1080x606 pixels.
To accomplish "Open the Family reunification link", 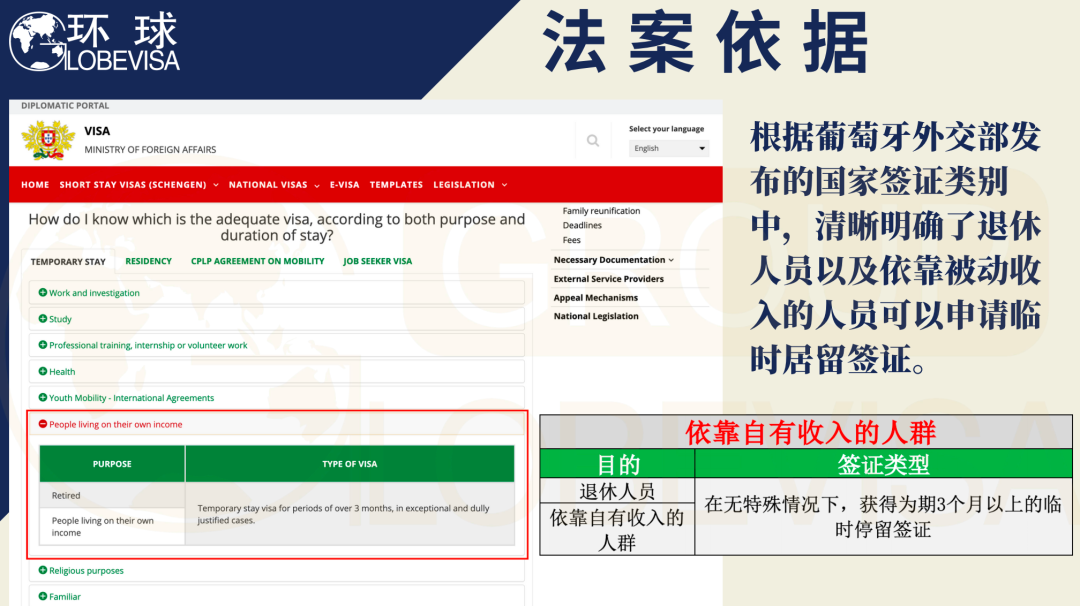I will click(601, 211).
